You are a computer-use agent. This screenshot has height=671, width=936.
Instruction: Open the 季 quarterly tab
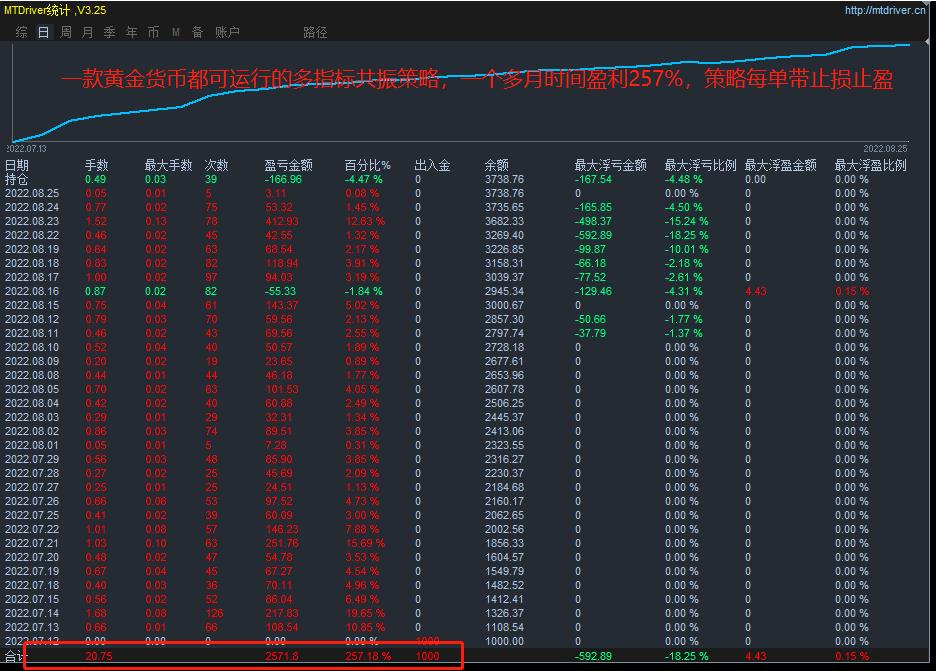coord(109,32)
